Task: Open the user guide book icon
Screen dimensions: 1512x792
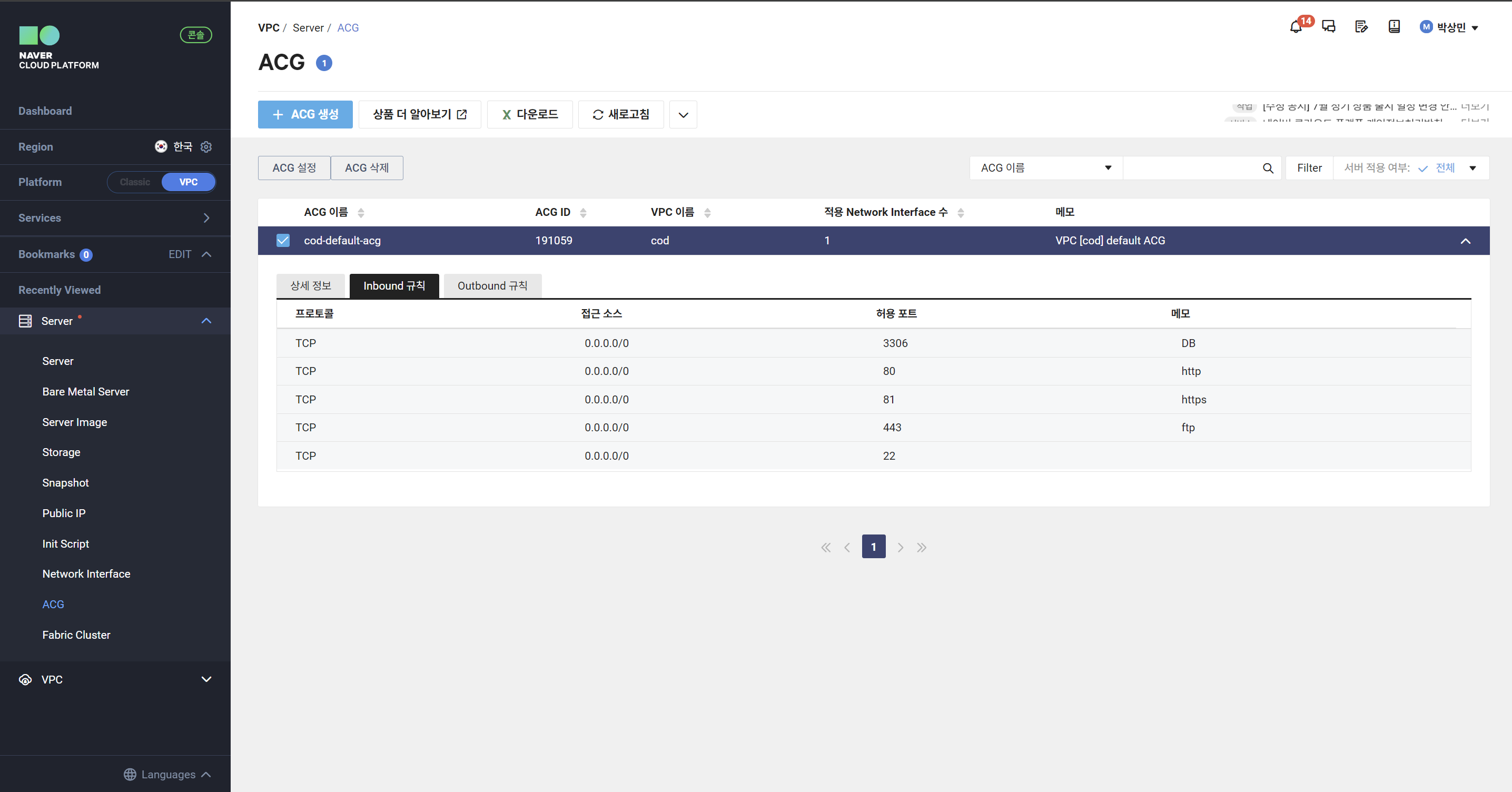Action: tap(1394, 27)
